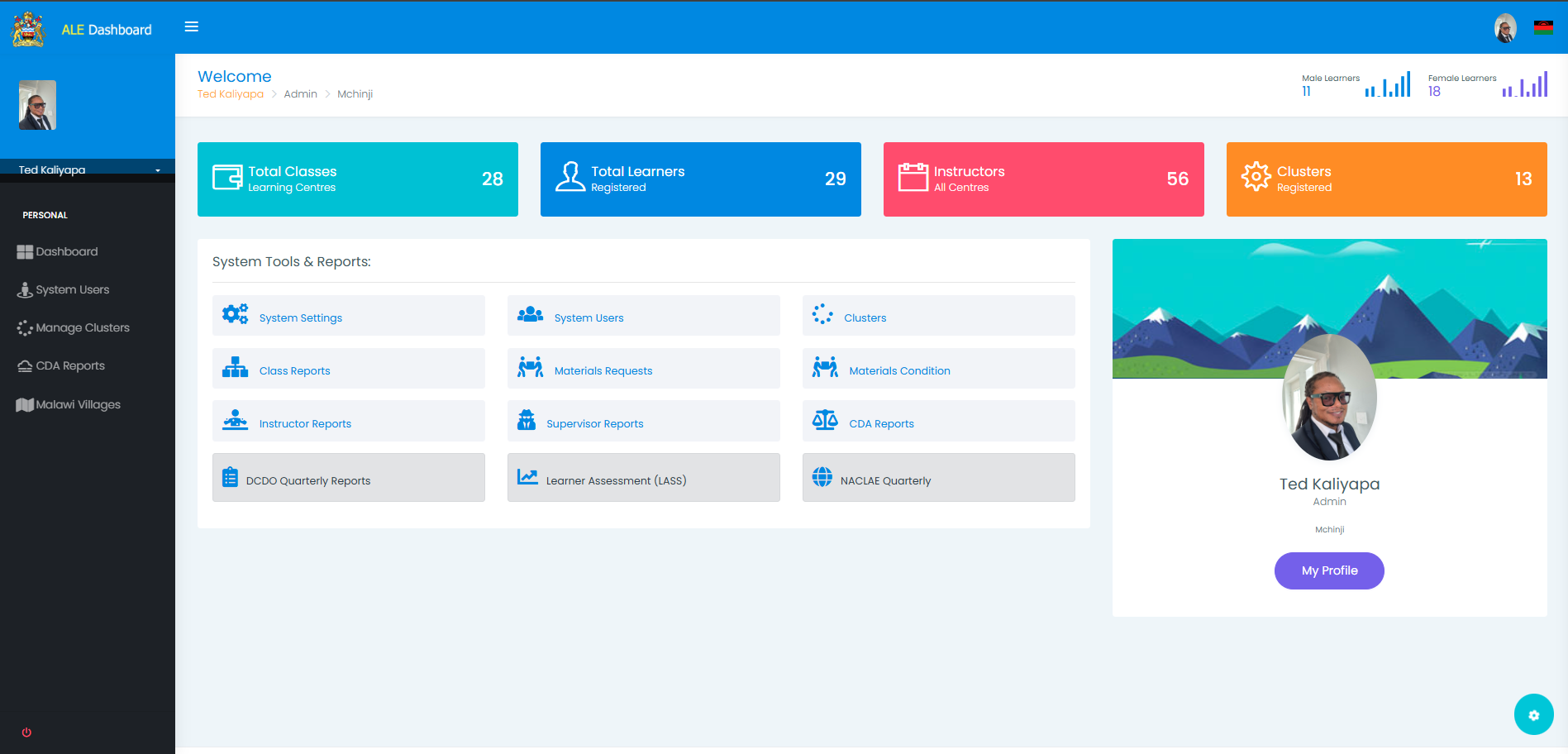This screenshot has width=1568, height=754.
Task: Select Malawi Villages sidebar item
Action: [78, 405]
